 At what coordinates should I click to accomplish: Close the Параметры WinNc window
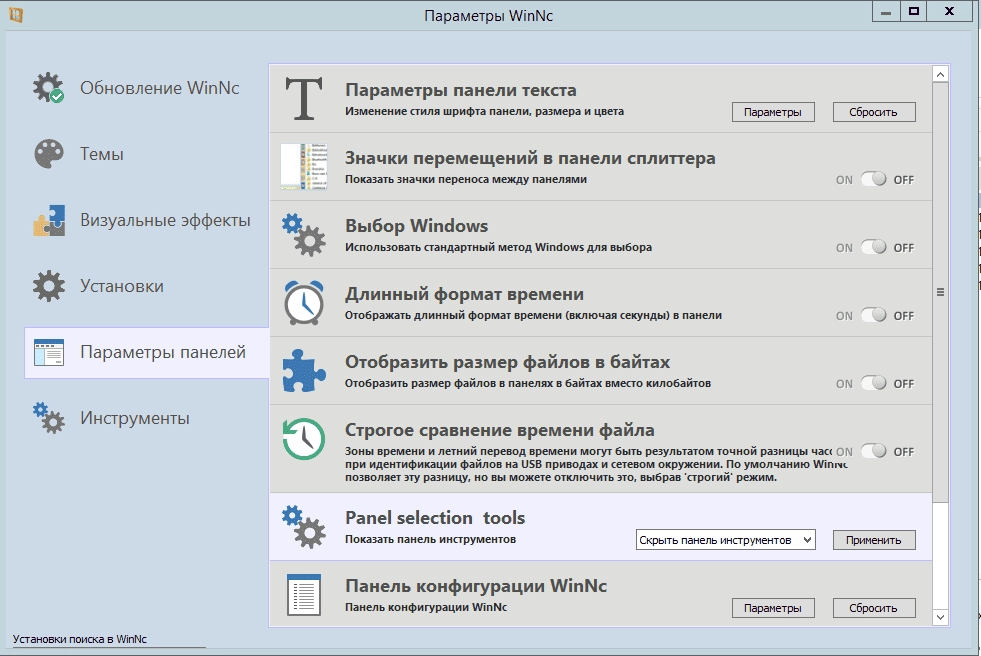pyautogui.click(x=949, y=12)
